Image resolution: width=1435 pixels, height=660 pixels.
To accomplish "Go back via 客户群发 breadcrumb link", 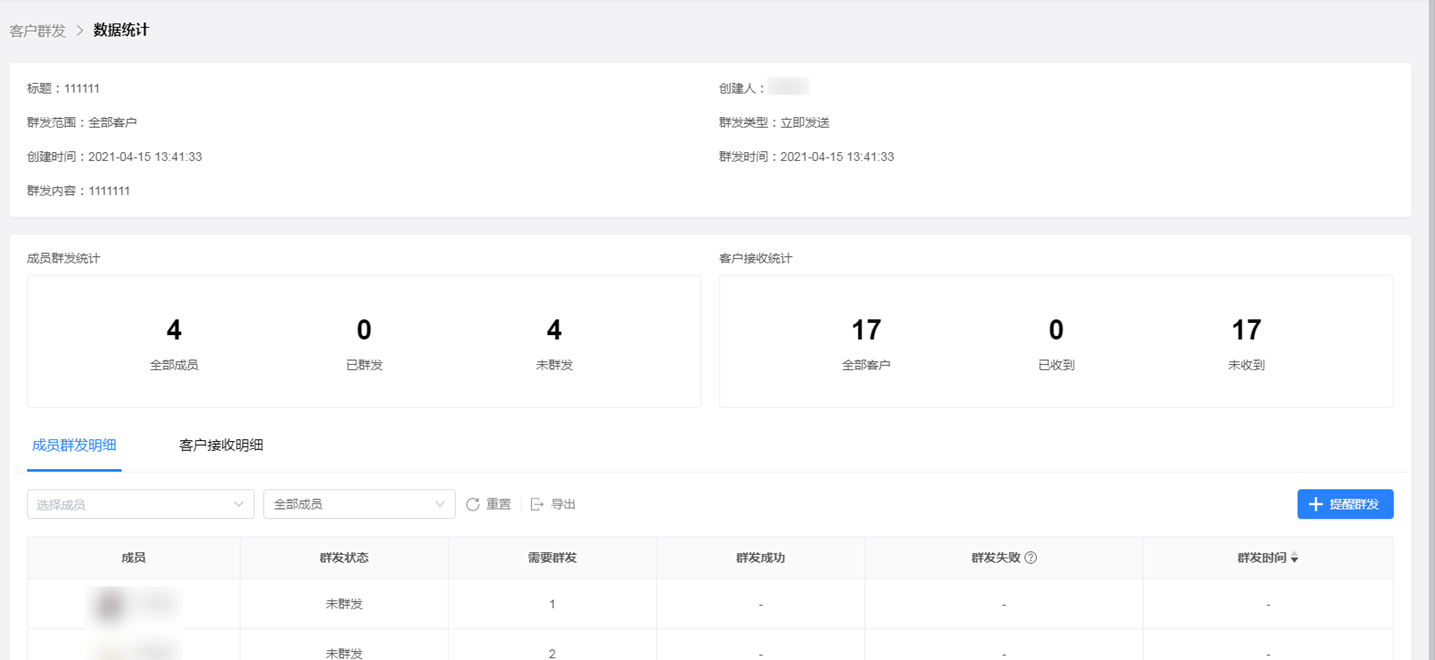I will (x=38, y=31).
